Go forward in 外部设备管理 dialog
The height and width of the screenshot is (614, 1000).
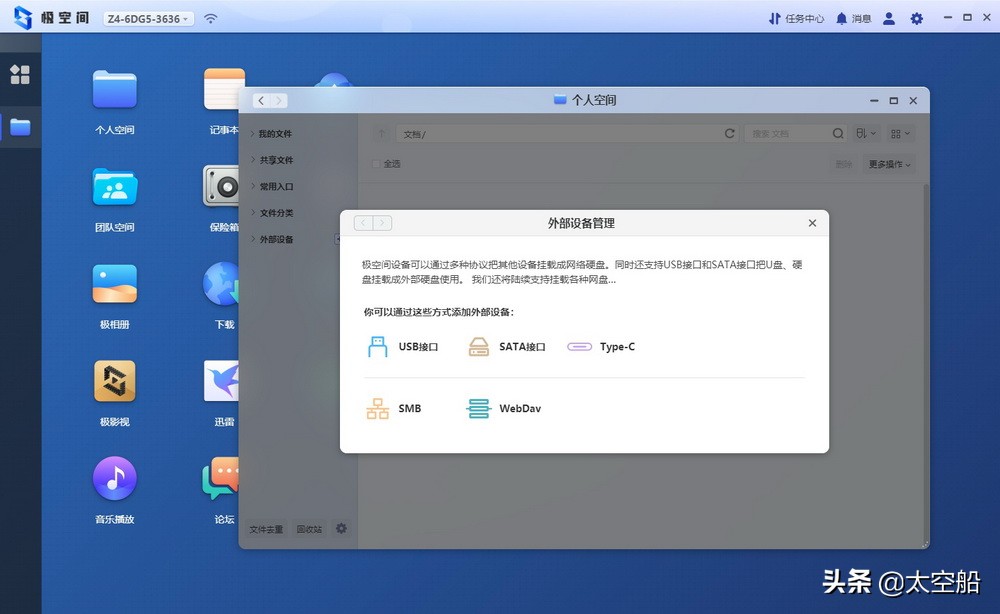pyautogui.click(x=383, y=223)
